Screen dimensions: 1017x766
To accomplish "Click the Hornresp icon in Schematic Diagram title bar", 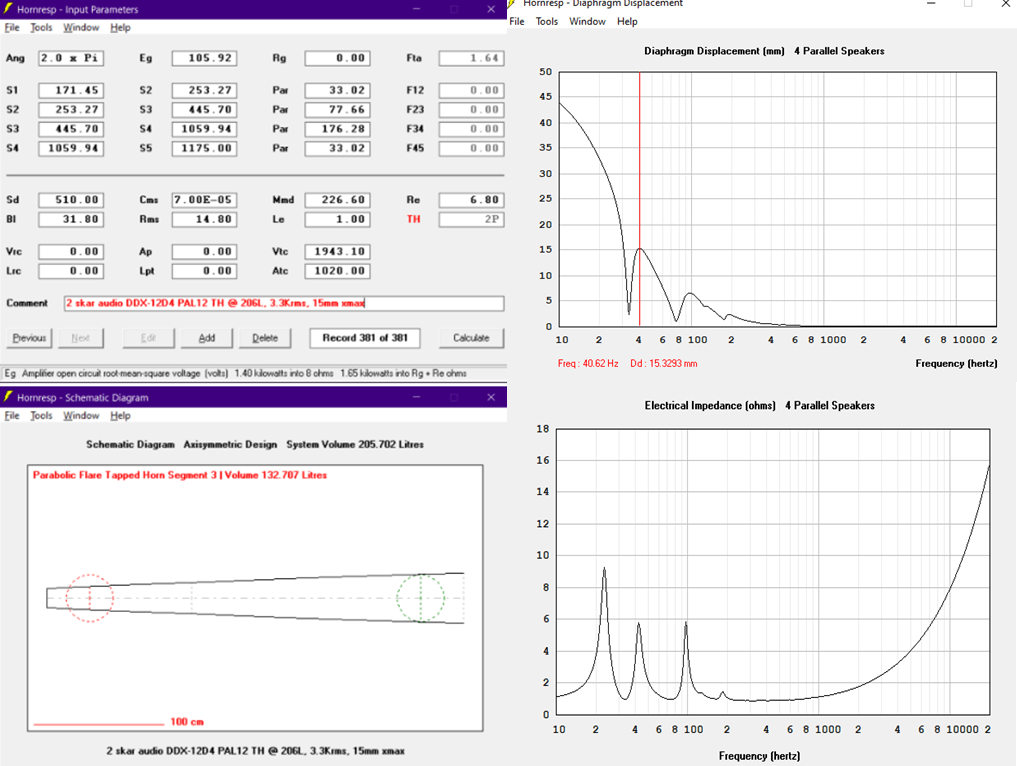I will click(x=8, y=397).
